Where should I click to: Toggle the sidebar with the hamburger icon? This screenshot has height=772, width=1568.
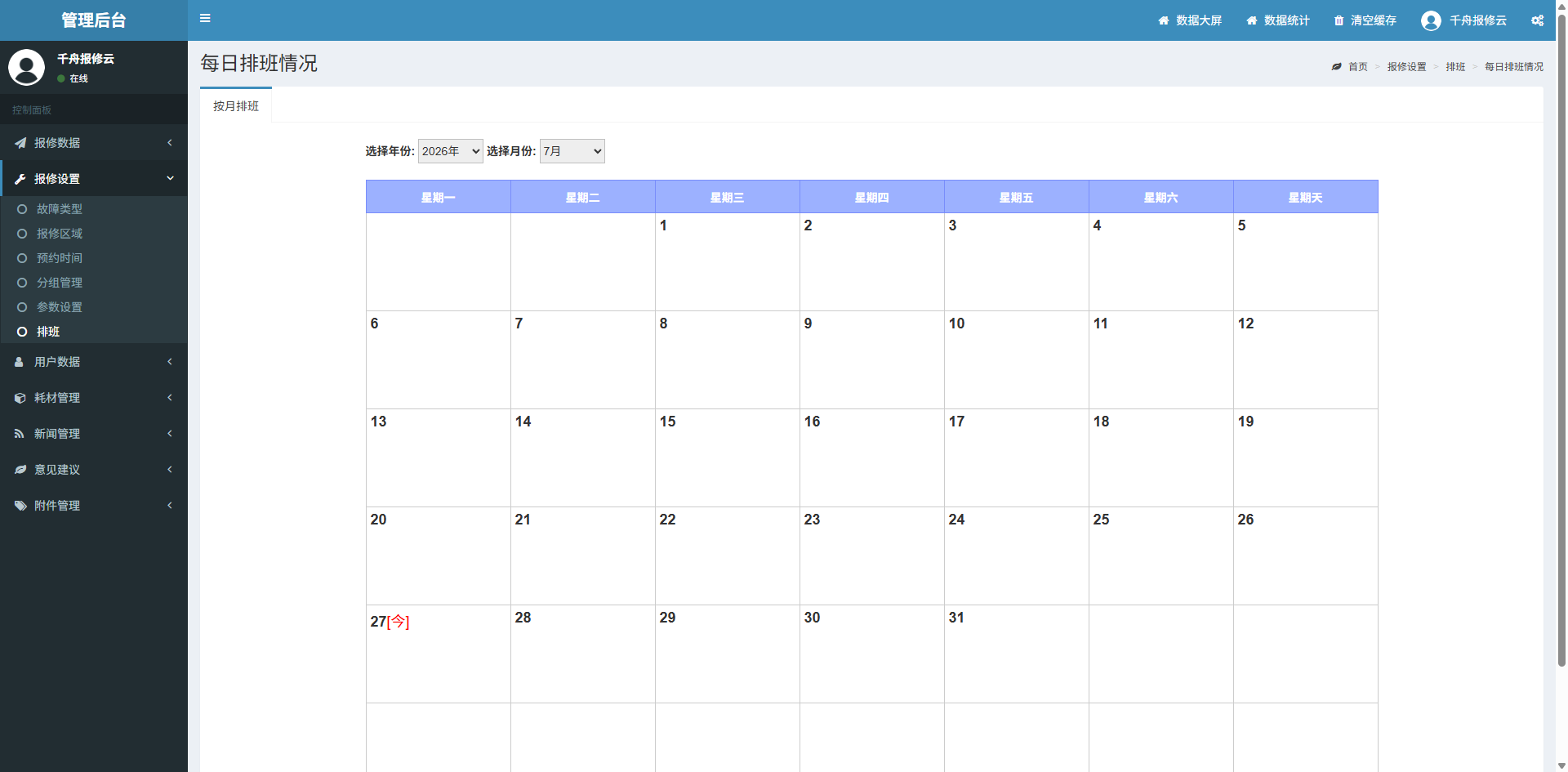pyautogui.click(x=205, y=19)
